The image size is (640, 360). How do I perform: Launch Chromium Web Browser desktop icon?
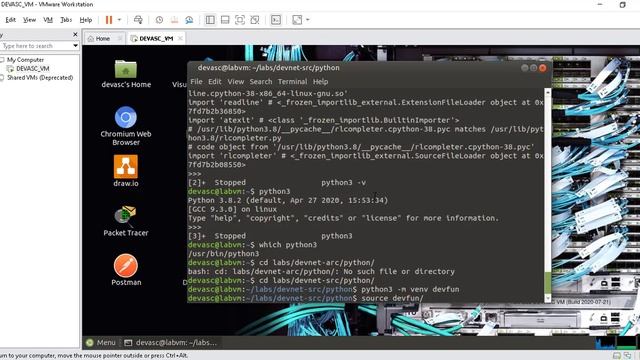coord(126,126)
